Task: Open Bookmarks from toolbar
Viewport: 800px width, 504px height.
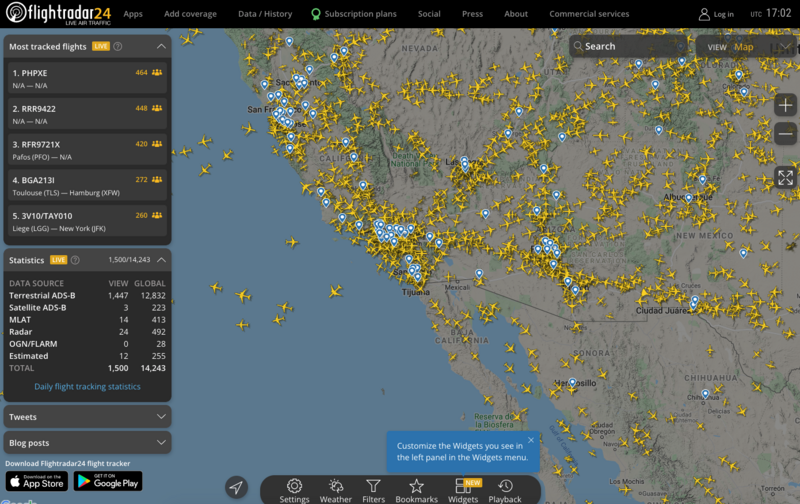Action: tap(416, 491)
